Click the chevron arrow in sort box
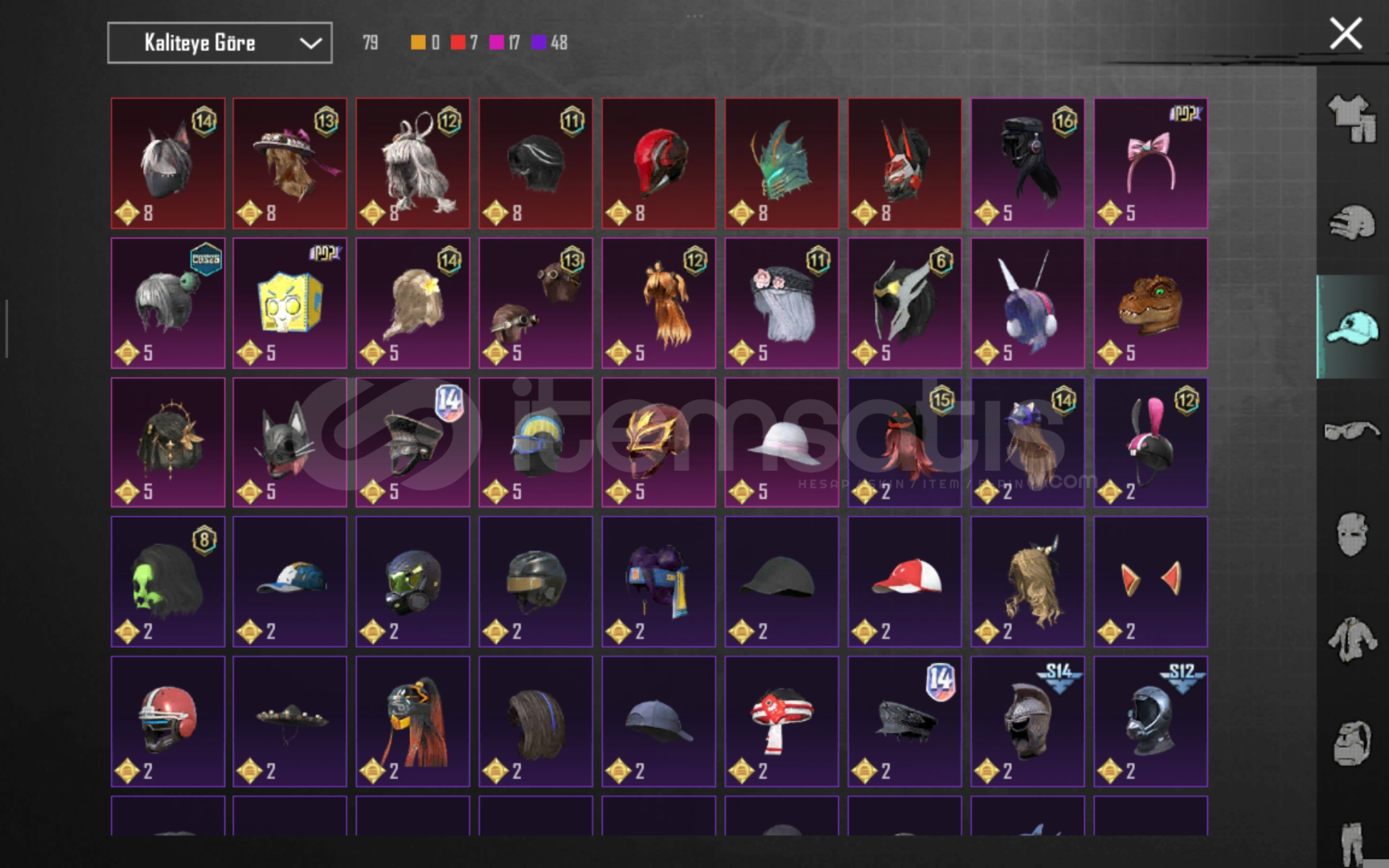Viewport: 1389px width, 868px height. (310, 43)
